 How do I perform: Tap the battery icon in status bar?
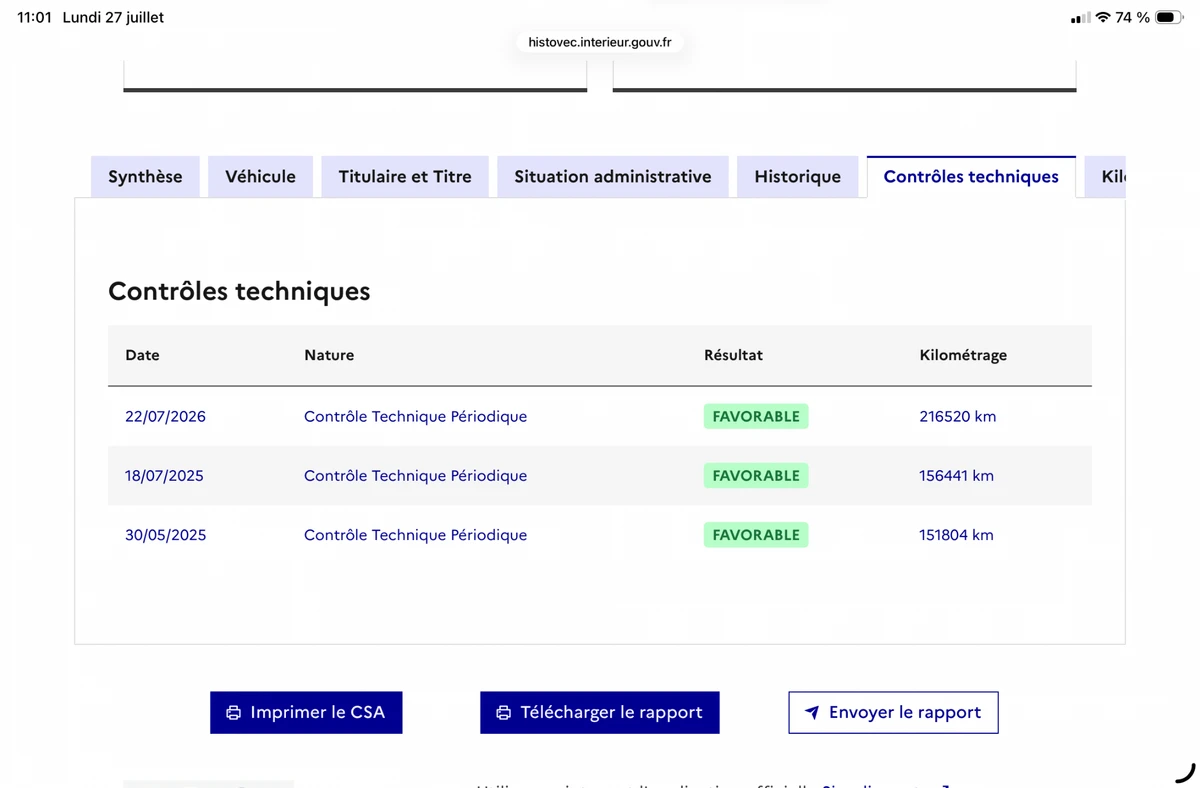[x=1169, y=17]
